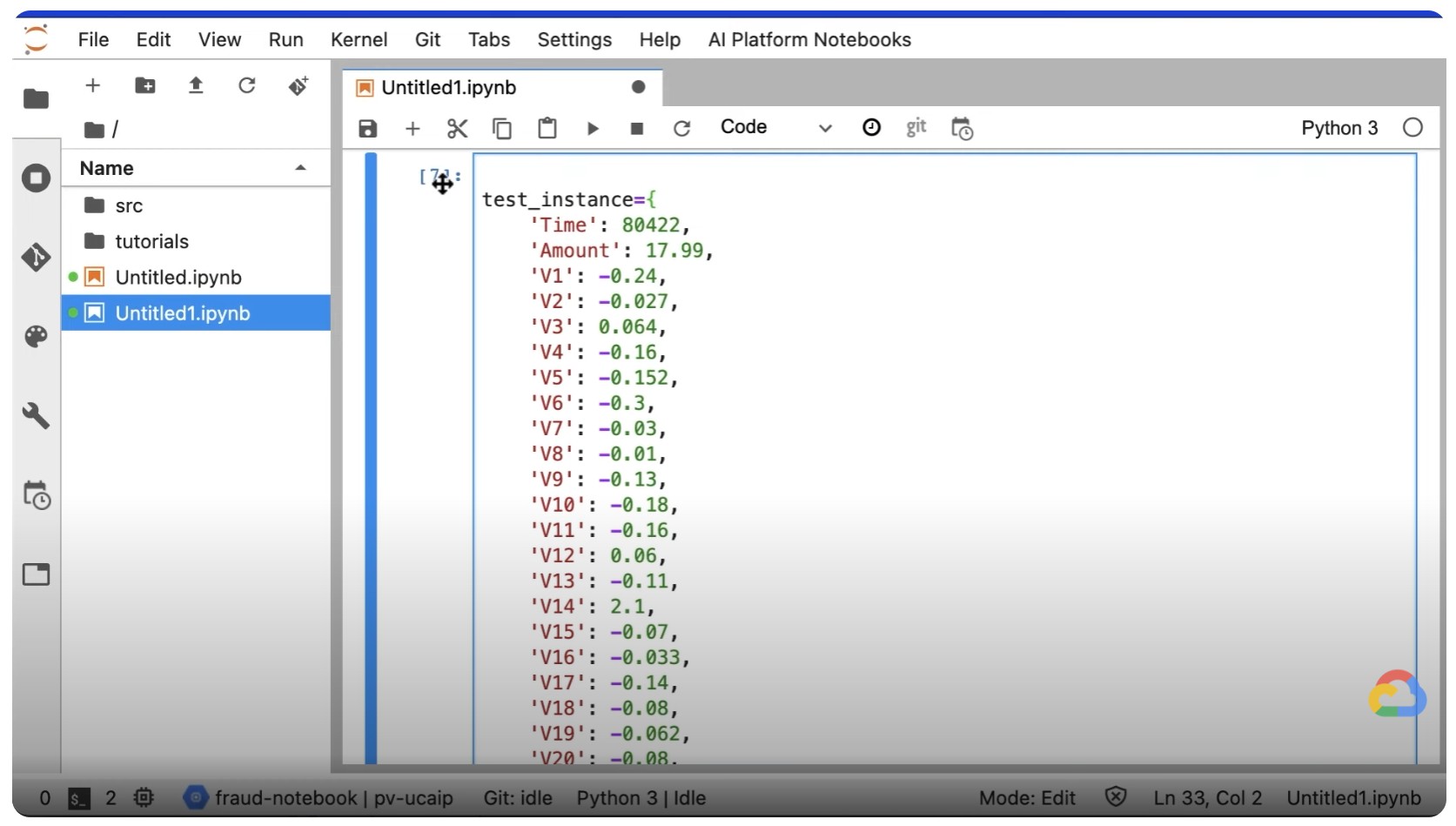Click the Python 3 kernel selector

(x=1339, y=128)
